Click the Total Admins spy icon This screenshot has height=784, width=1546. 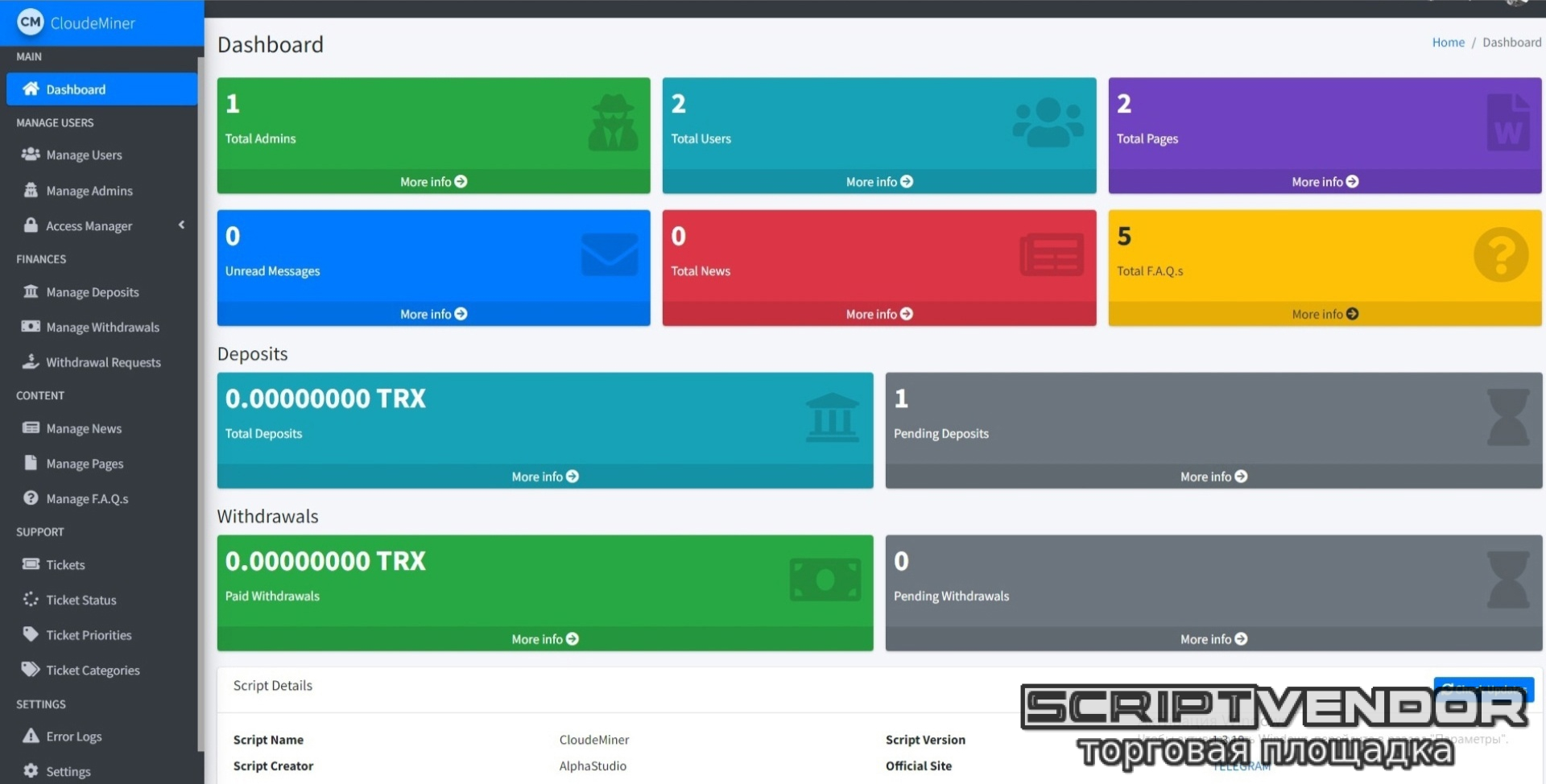click(613, 123)
